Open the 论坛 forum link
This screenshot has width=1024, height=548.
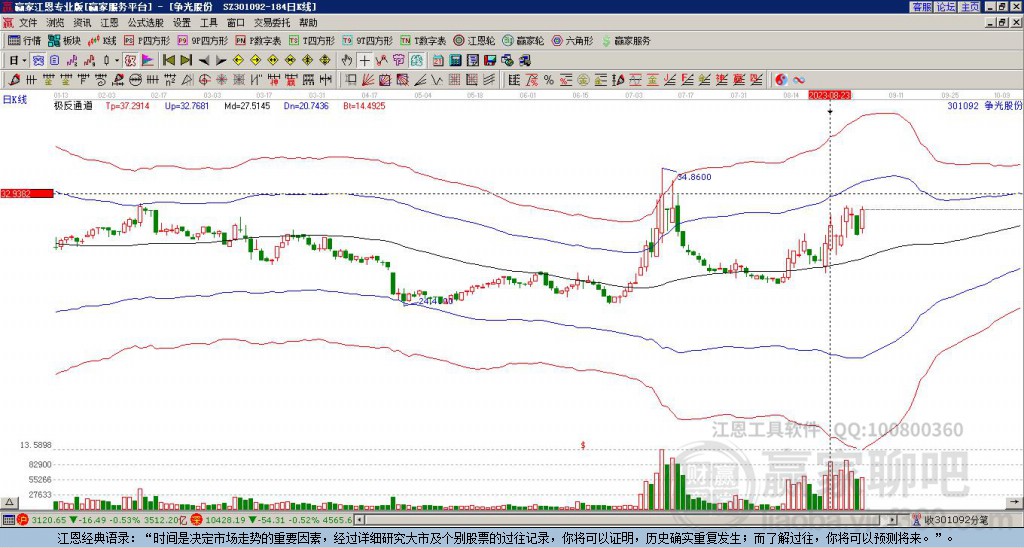click(x=945, y=7)
